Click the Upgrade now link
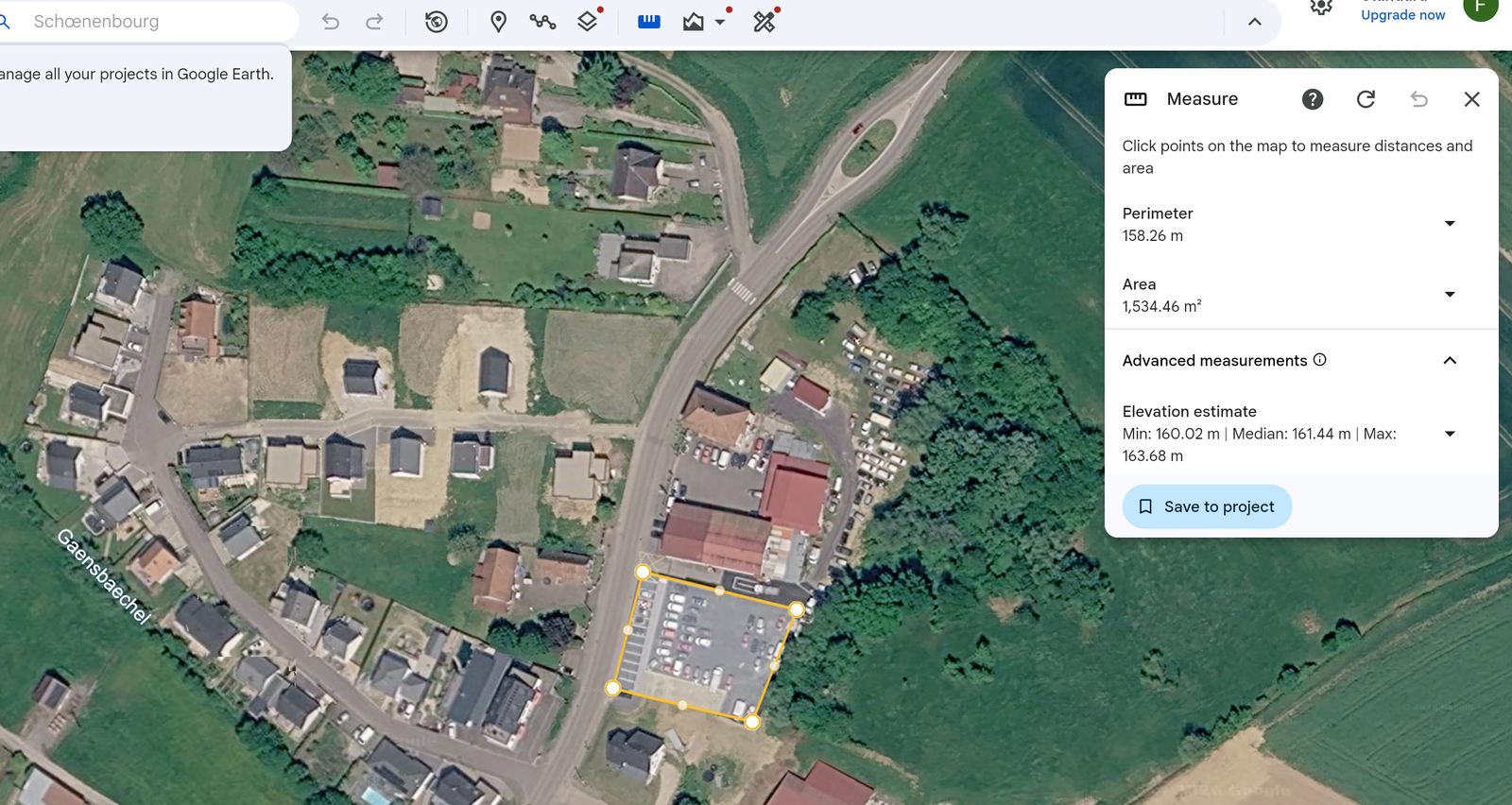Screen dimensions: 1512x805 pos(1402,15)
